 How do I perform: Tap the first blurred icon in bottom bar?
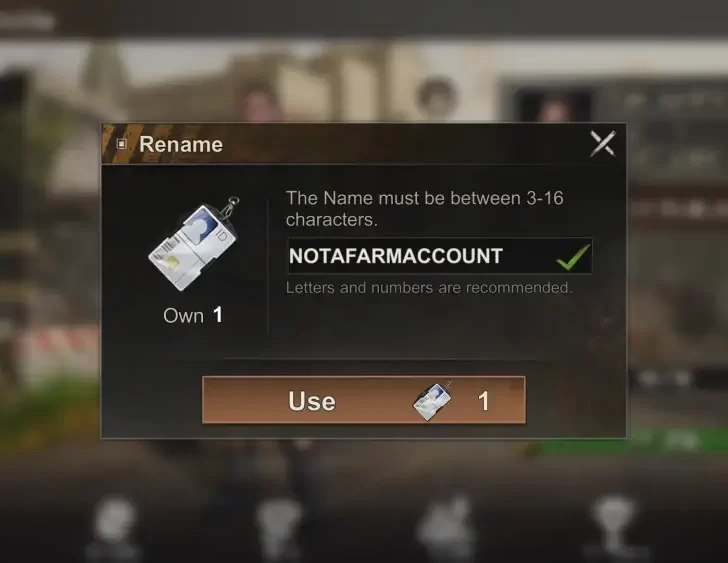(x=114, y=525)
